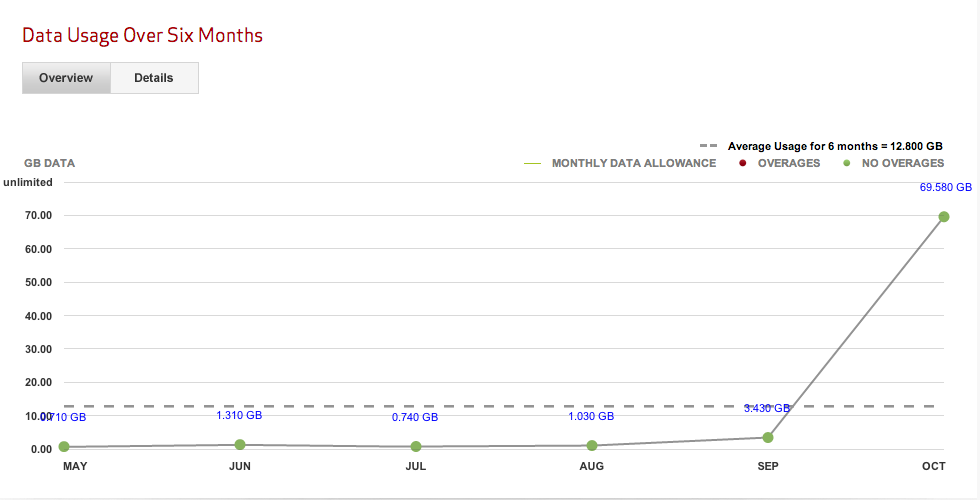Click the Data Usage Over Six Months heading
980x500 pixels.
tap(142, 35)
